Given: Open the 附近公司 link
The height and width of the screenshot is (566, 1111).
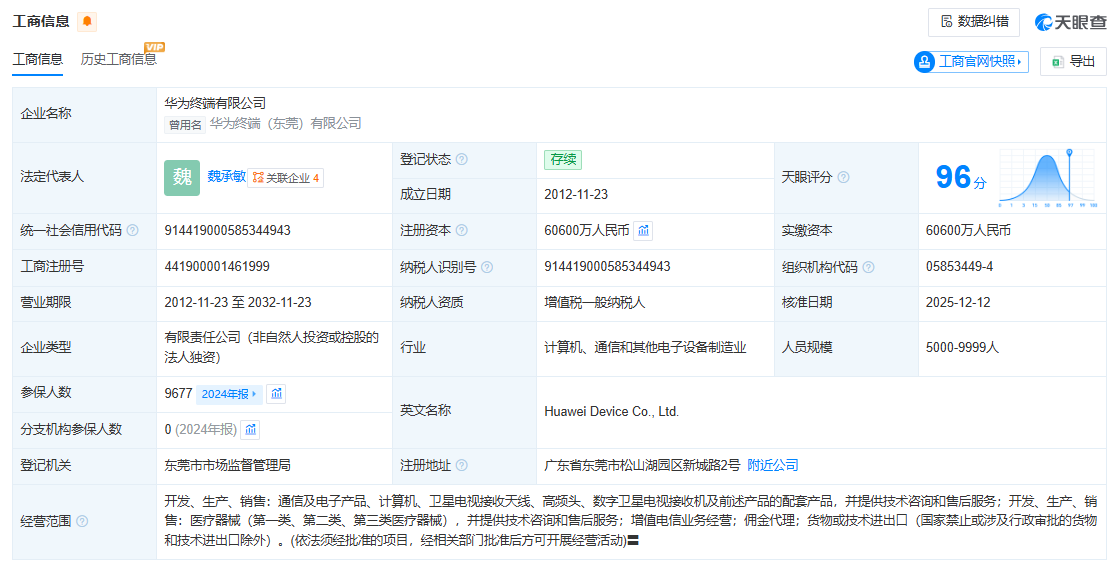Looking at the screenshot, I should [x=773, y=466].
